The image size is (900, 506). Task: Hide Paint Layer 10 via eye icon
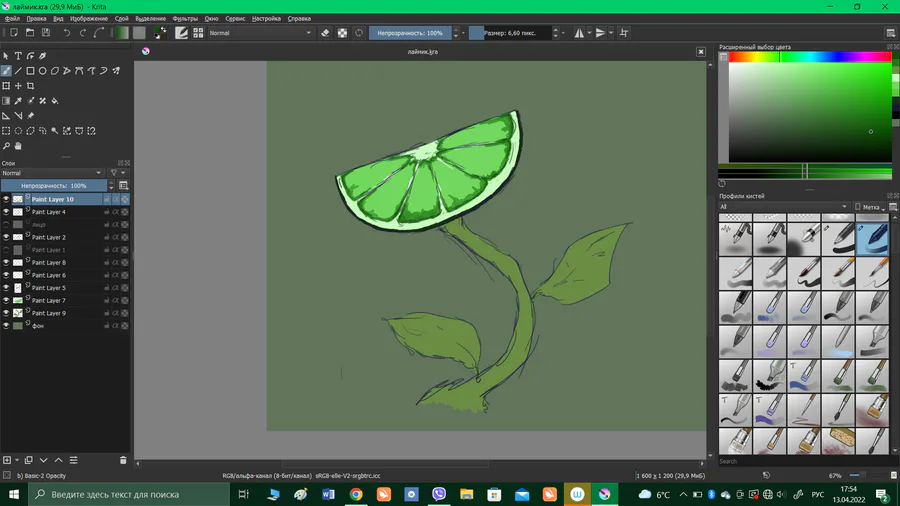(6, 199)
